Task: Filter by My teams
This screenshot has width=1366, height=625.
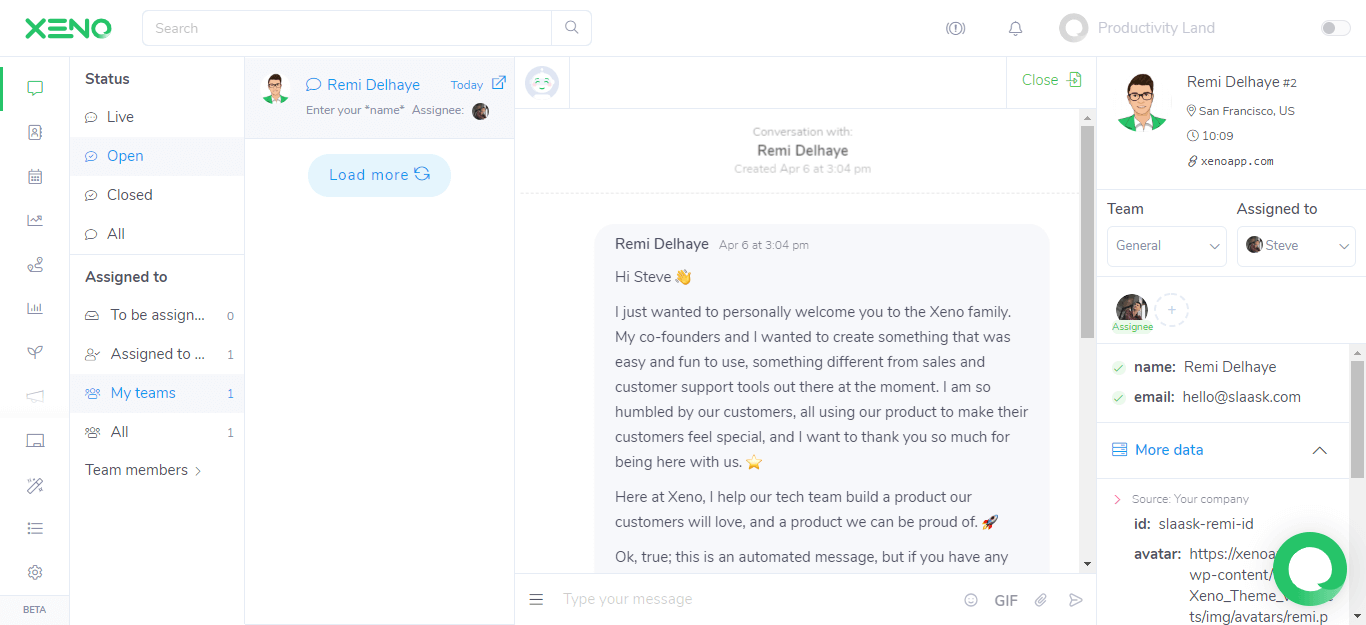Action: (x=157, y=393)
